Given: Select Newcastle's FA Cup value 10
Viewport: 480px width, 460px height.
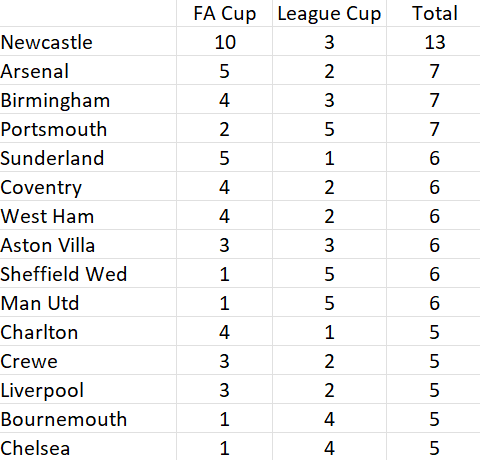Looking at the screenshot, I should tap(225, 41).
